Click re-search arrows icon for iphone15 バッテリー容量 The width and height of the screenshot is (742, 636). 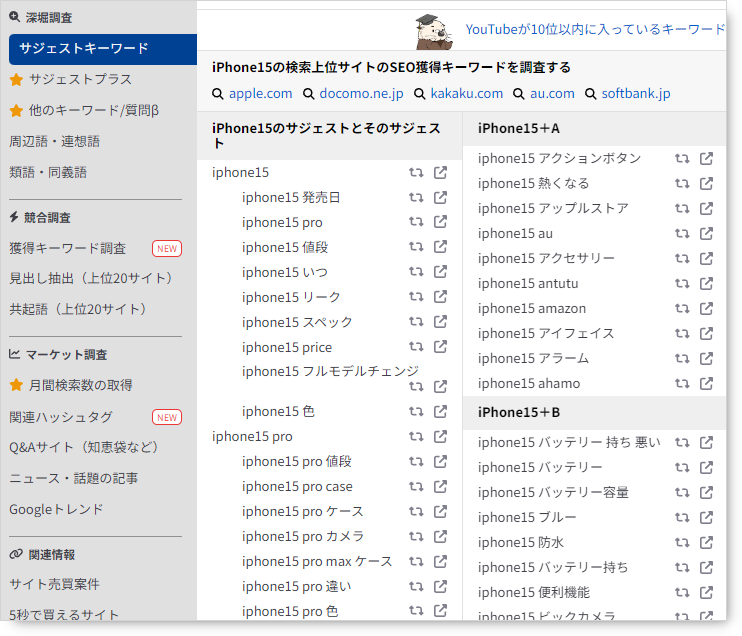(x=682, y=493)
